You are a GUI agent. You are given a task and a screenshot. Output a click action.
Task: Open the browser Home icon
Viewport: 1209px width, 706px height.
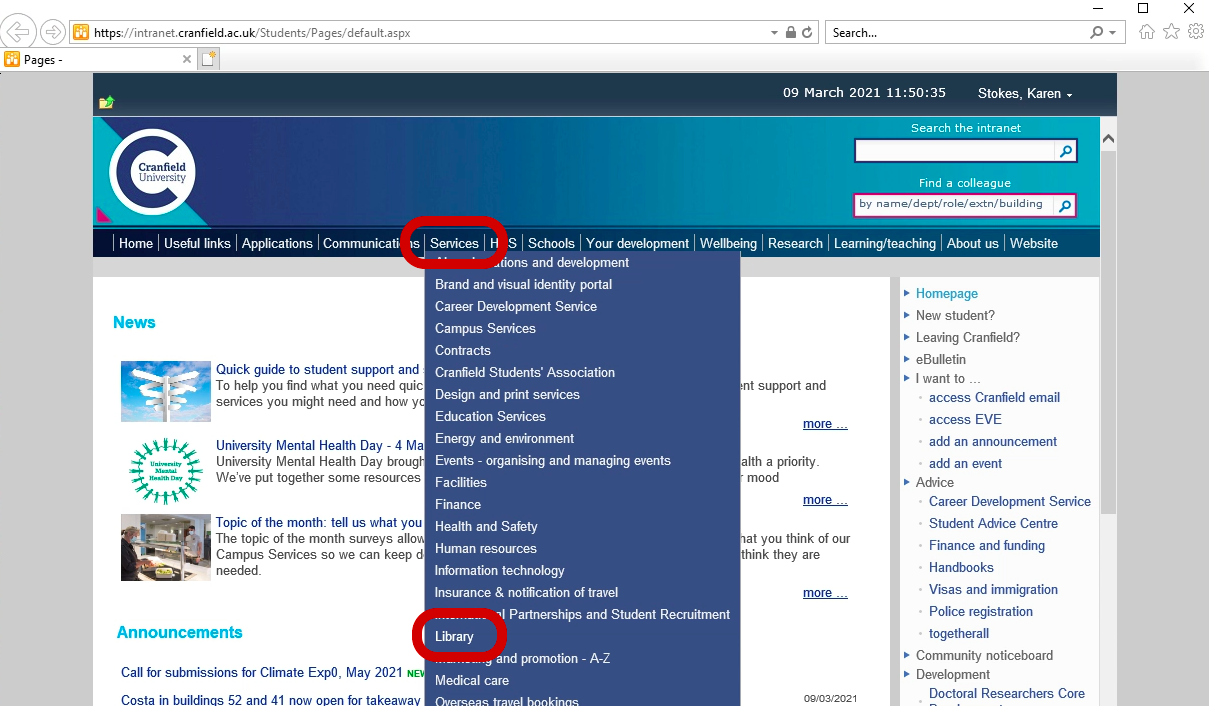(x=1147, y=32)
